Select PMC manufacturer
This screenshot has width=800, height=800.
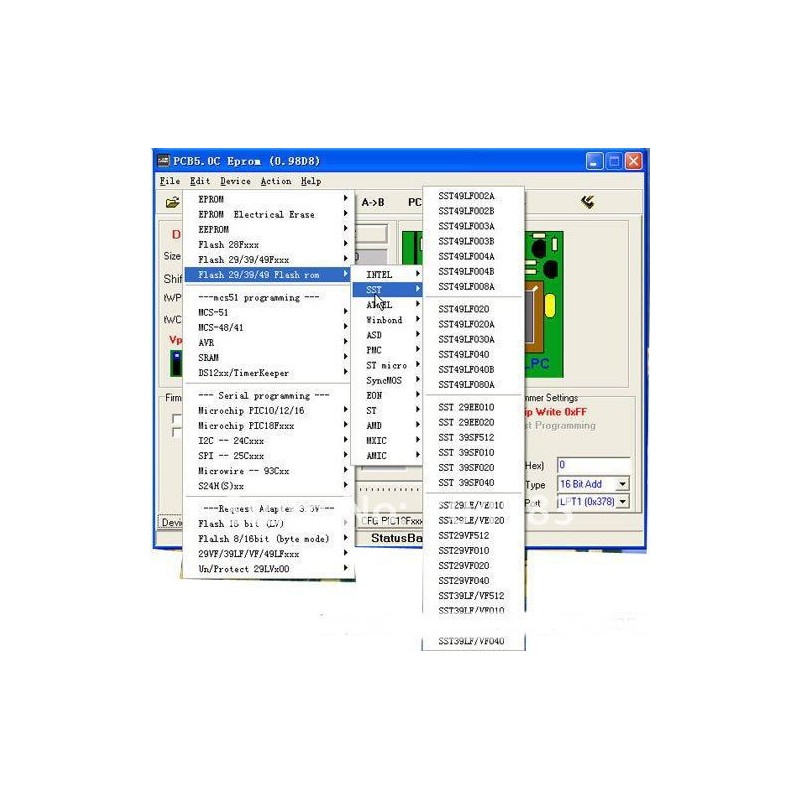click(388, 350)
